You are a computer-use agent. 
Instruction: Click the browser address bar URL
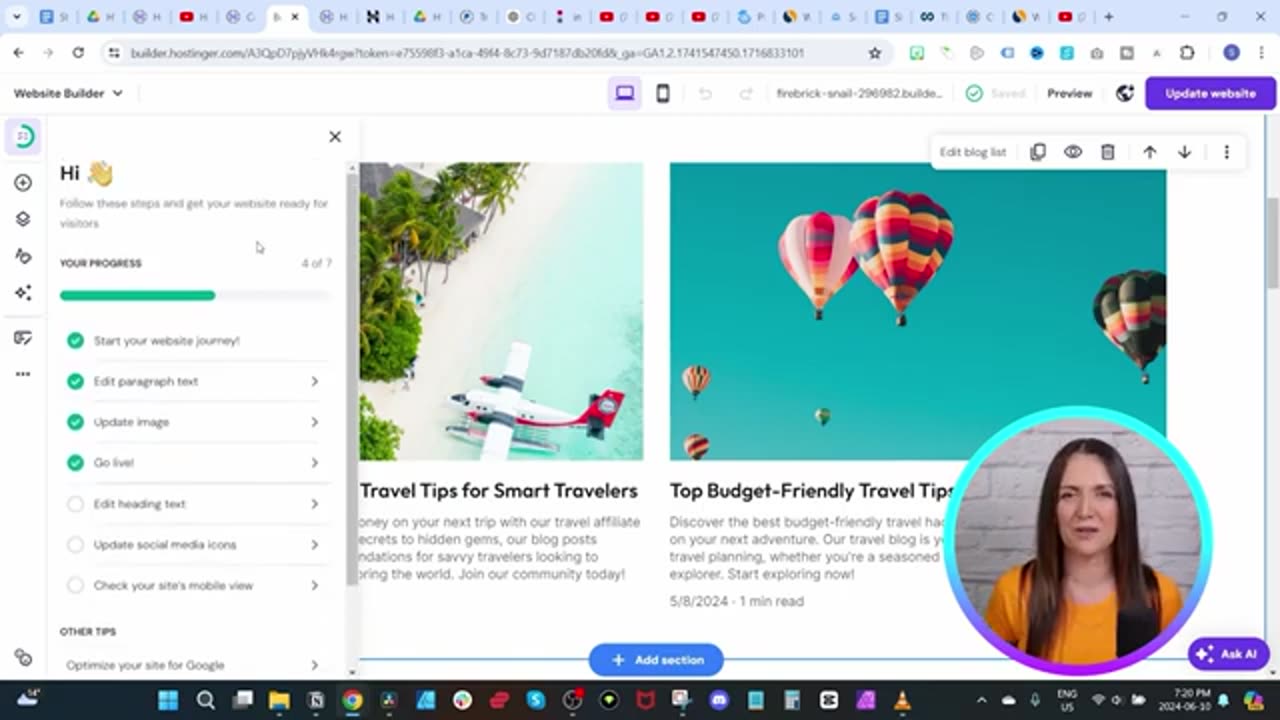point(467,53)
